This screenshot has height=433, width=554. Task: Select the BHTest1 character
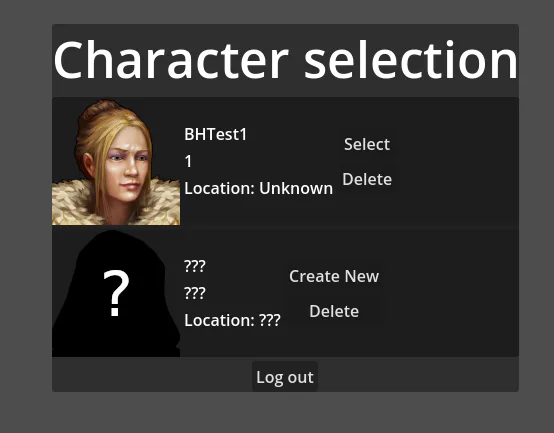(x=367, y=144)
